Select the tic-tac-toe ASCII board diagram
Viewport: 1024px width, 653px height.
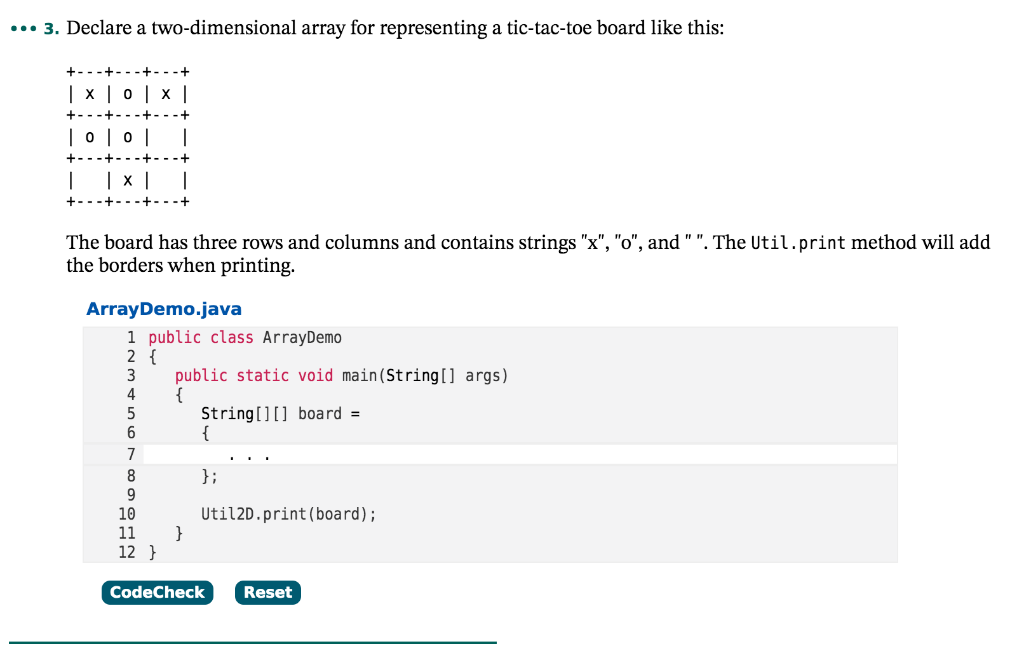tap(128, 136)
